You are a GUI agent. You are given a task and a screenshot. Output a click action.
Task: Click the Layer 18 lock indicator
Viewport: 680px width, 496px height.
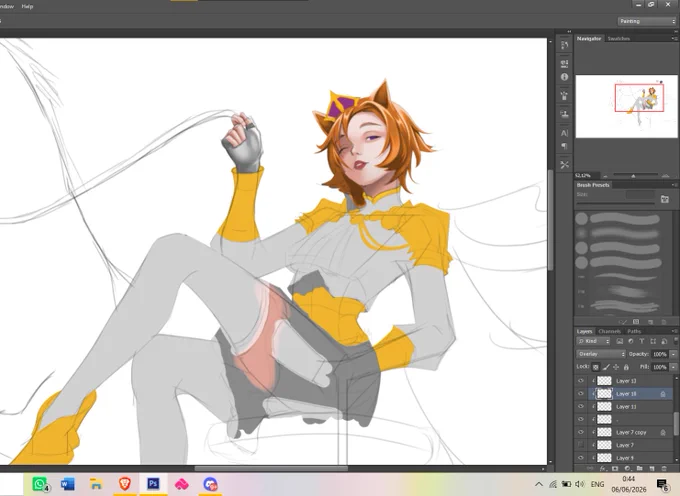[663, 394]
